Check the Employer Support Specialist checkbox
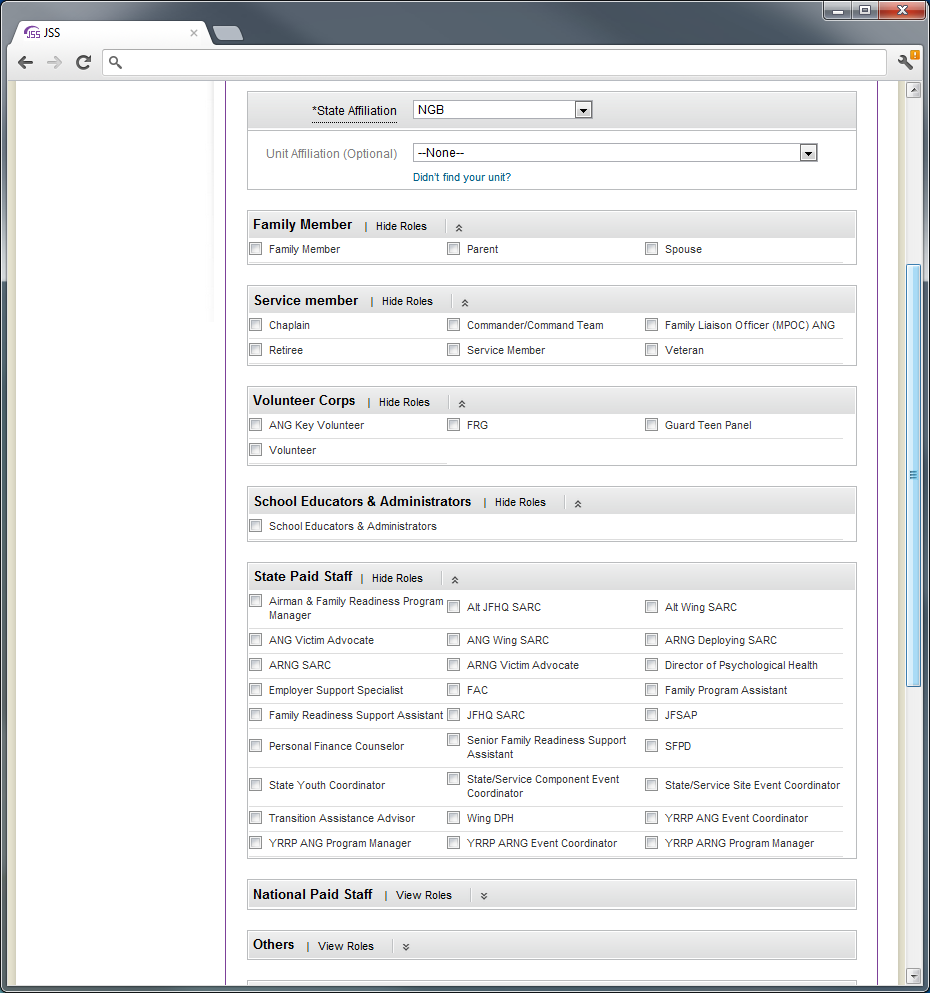Screen dimensions: 930x993 coord(256,690)
